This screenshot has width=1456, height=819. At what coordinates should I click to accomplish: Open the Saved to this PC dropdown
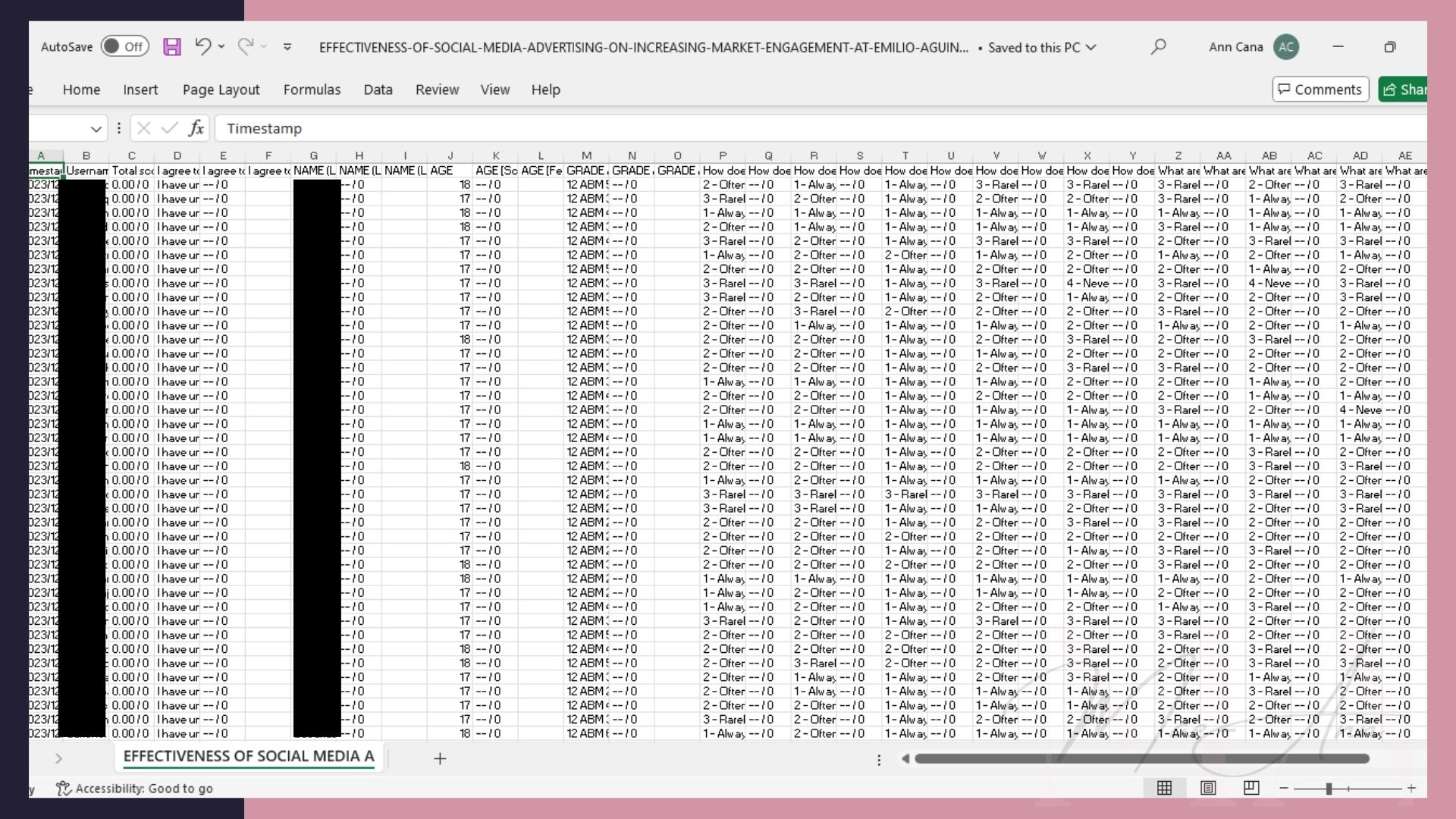coord(1091,47)
